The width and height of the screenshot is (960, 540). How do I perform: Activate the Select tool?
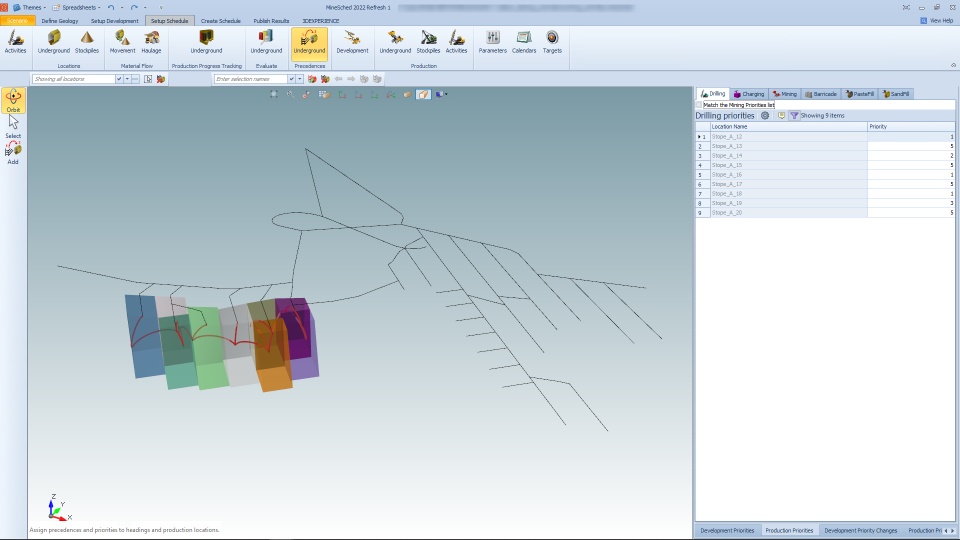13,127
